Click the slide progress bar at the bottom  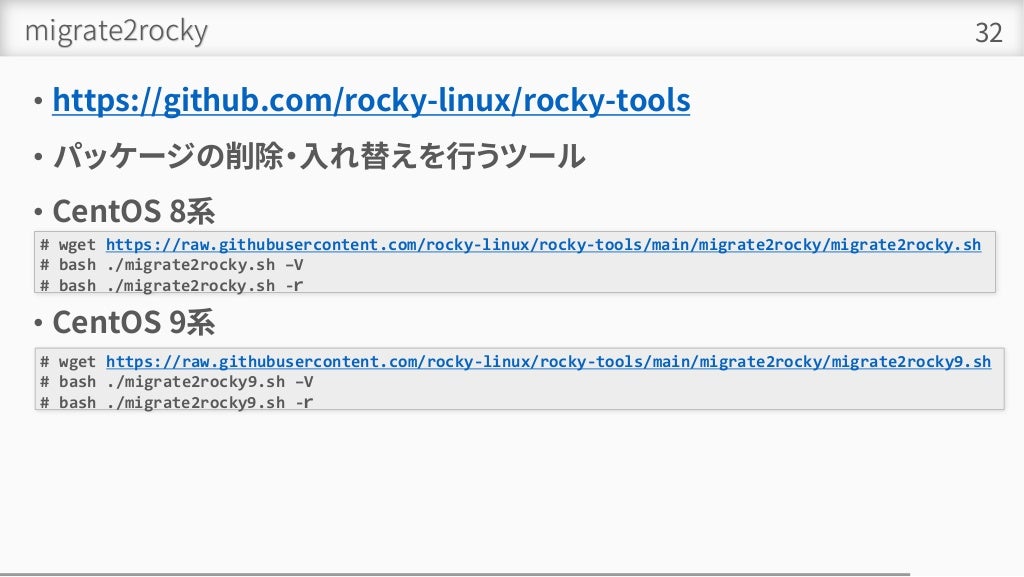click(455, 574)
